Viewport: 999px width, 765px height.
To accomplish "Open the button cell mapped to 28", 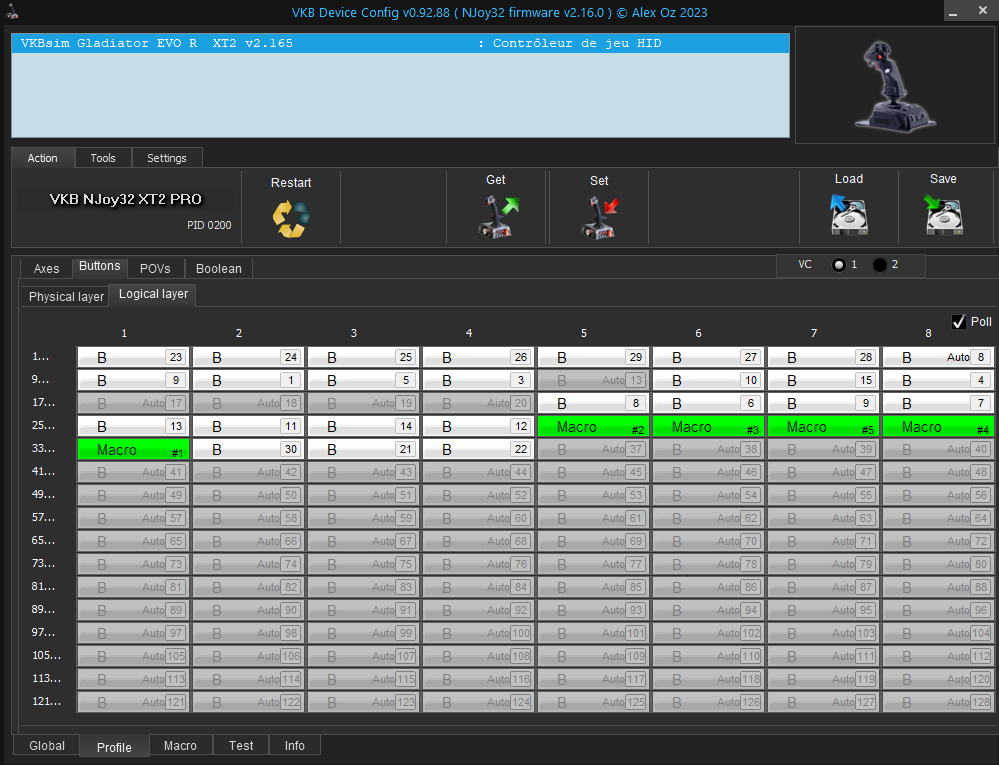I will click(823, 357).
